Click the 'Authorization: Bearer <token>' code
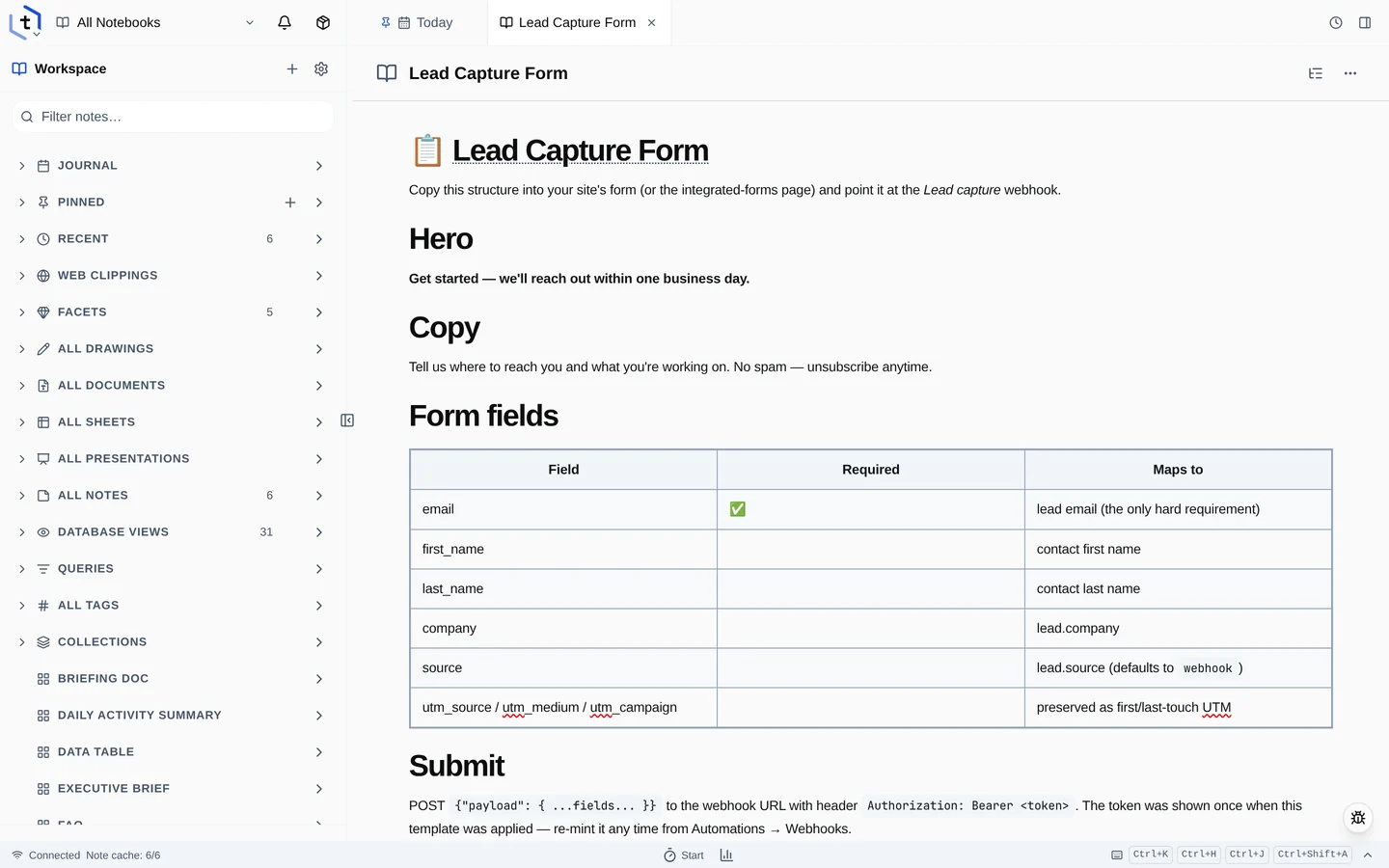Image resolution: width=1389 pixels, height=868 pixels. tap(967, 805)
